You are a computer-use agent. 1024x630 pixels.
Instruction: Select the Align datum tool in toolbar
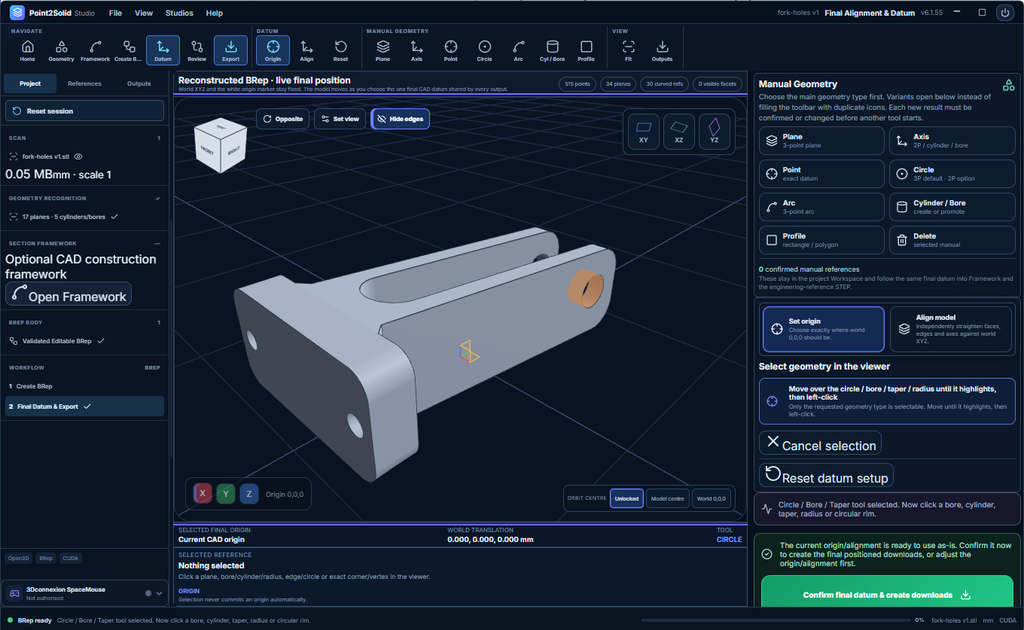(307, 50)
